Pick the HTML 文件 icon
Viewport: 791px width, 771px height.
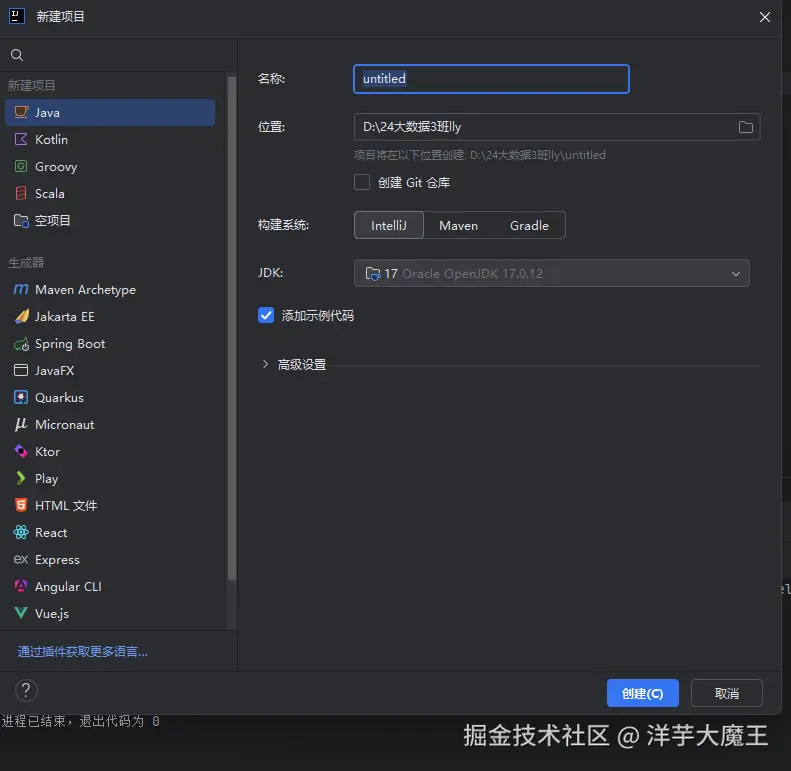(21, 505)
